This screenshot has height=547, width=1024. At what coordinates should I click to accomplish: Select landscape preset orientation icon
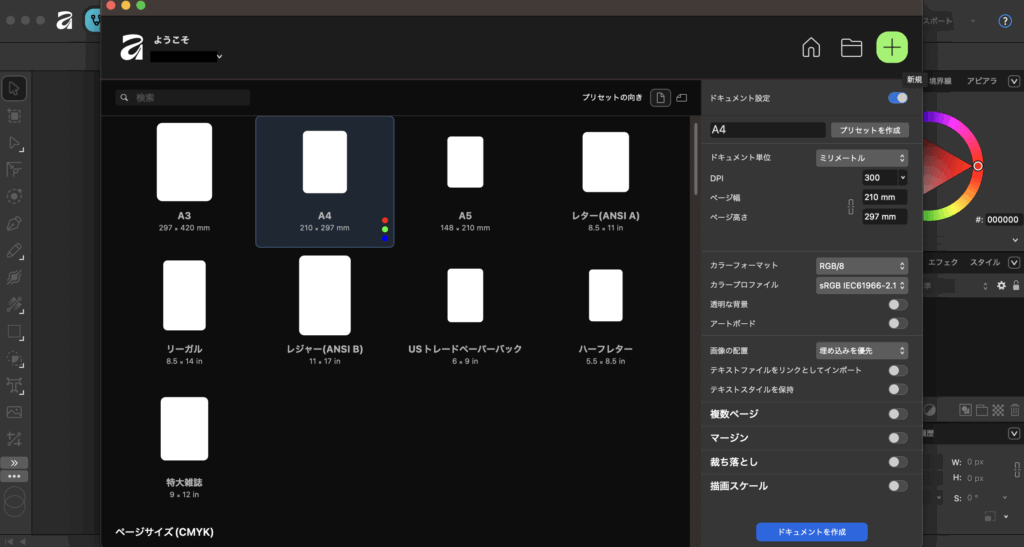tap(682, 98)
